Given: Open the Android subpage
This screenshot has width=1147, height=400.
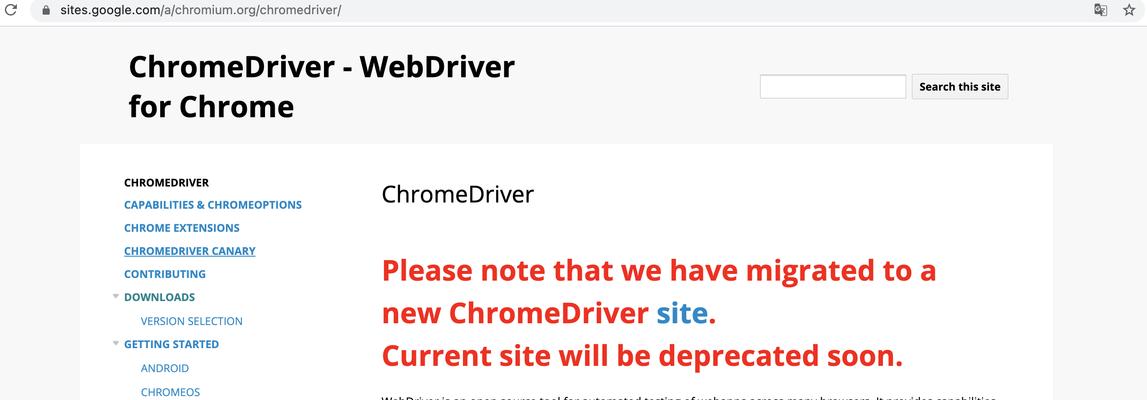Looking at the screenshot, I should point(165,368).
